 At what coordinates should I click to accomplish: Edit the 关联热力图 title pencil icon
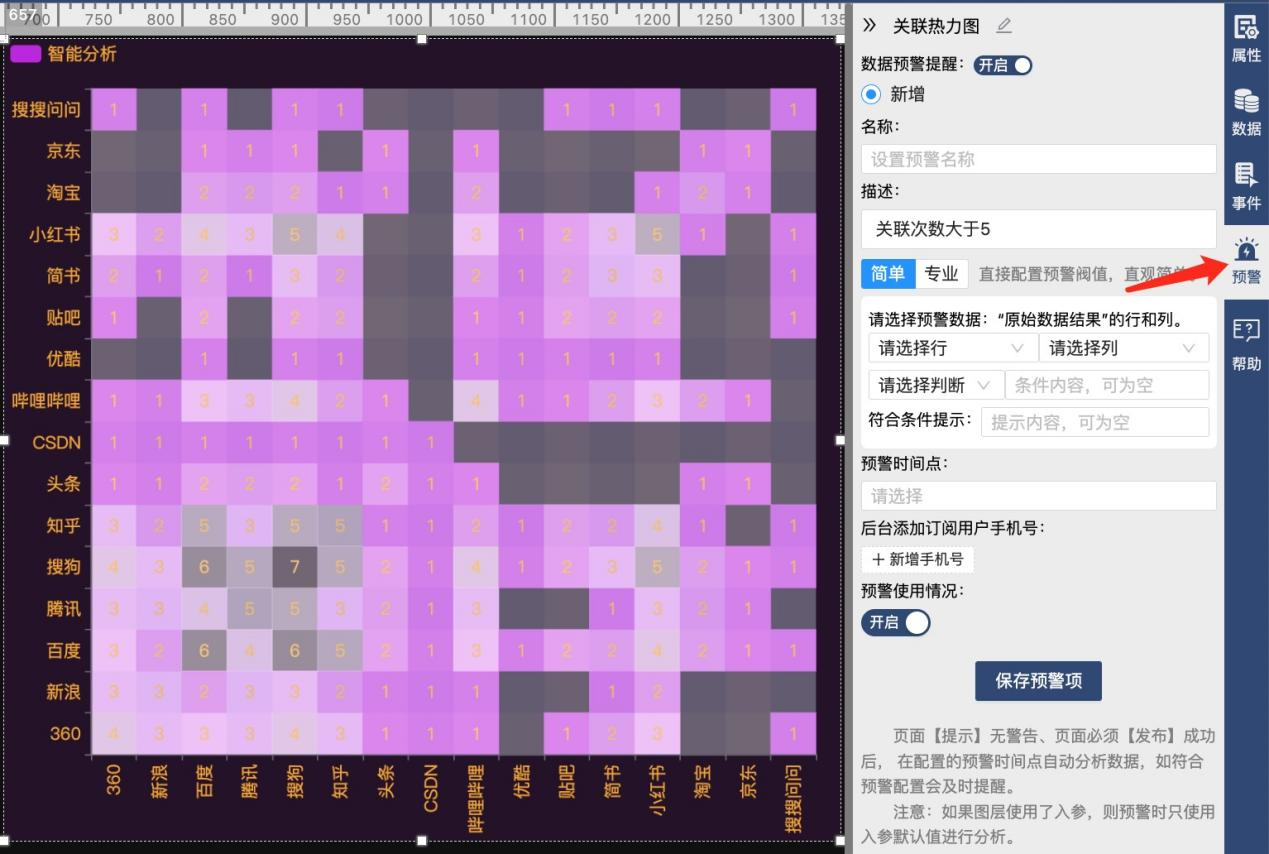[1004, 26]
